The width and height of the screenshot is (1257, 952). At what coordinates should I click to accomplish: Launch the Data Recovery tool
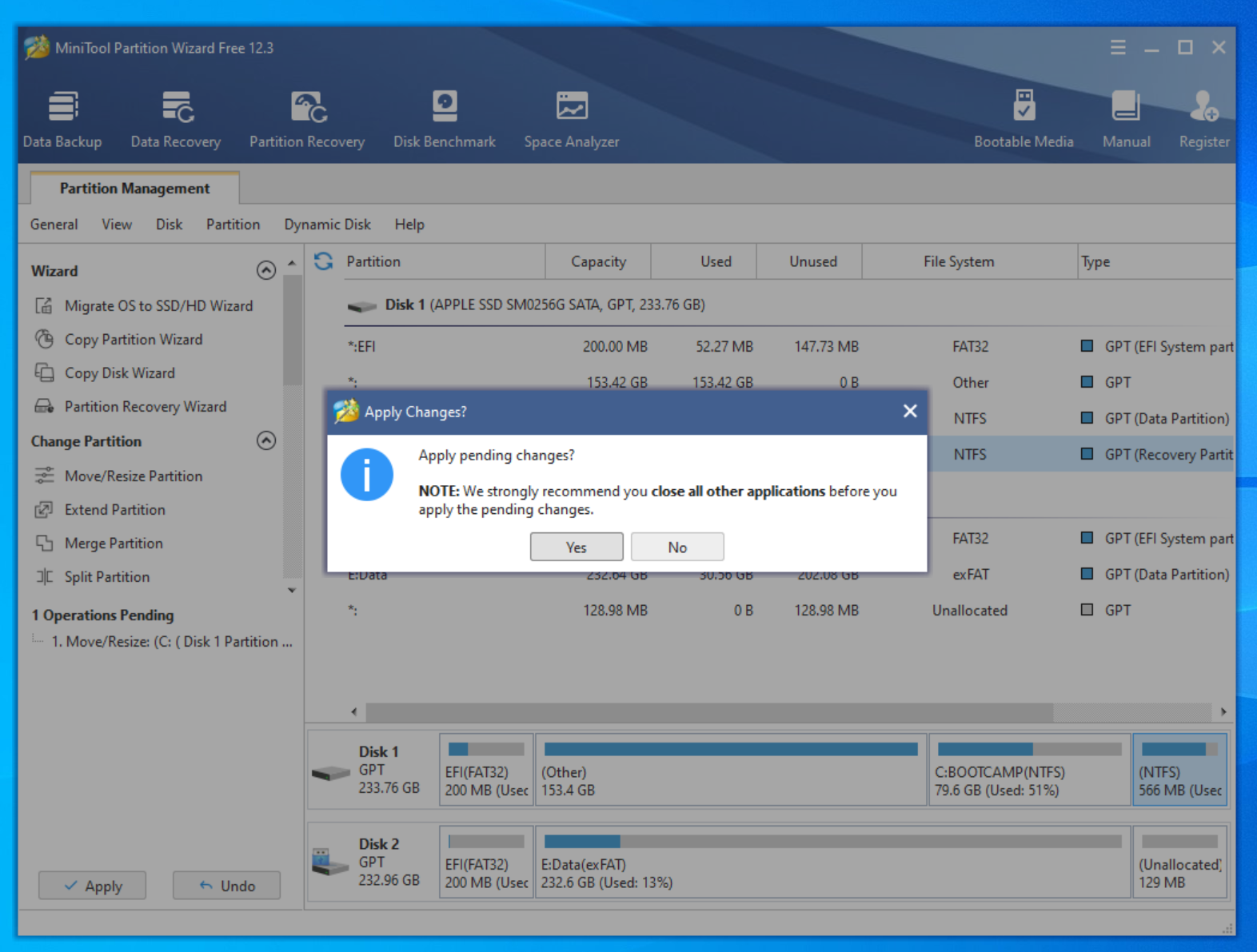[176, 119]
